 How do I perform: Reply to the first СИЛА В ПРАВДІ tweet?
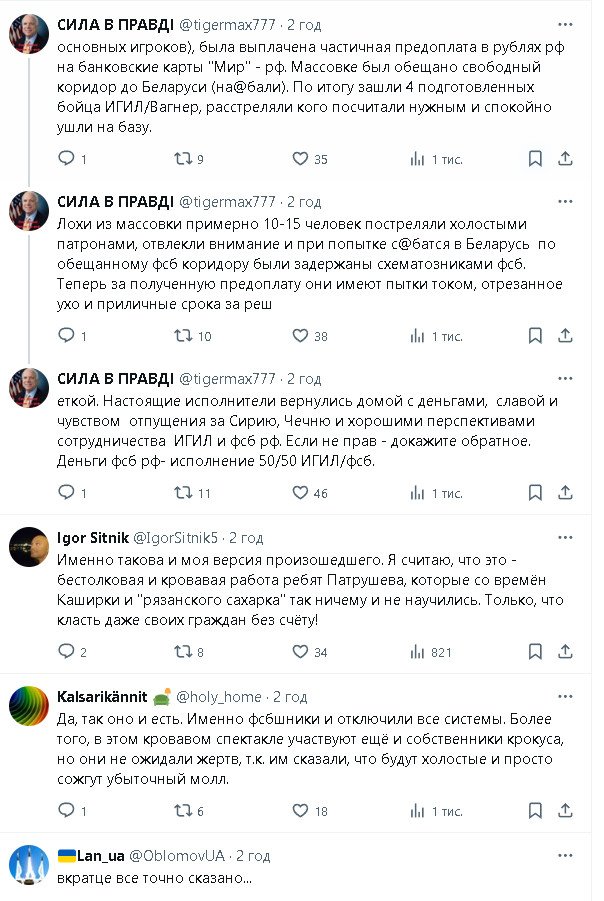pos(67,159)
